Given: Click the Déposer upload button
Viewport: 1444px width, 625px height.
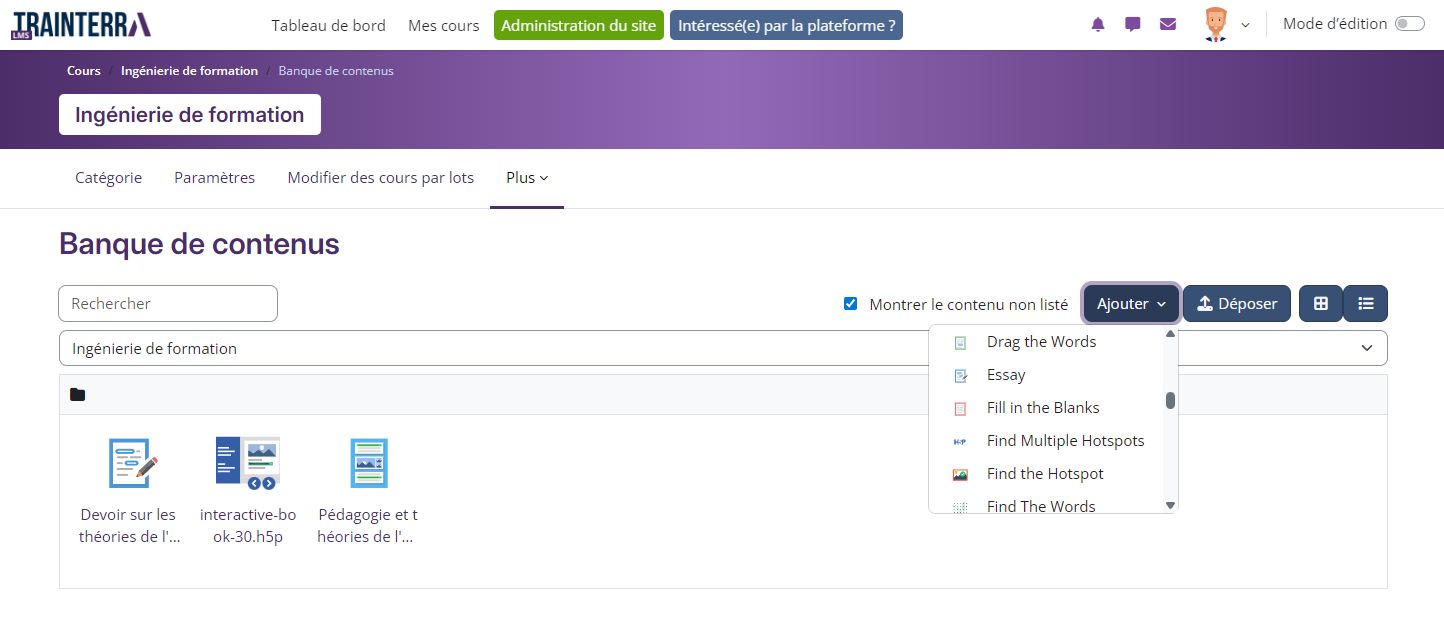Looking at the screenshot, I should (1237, 304).
